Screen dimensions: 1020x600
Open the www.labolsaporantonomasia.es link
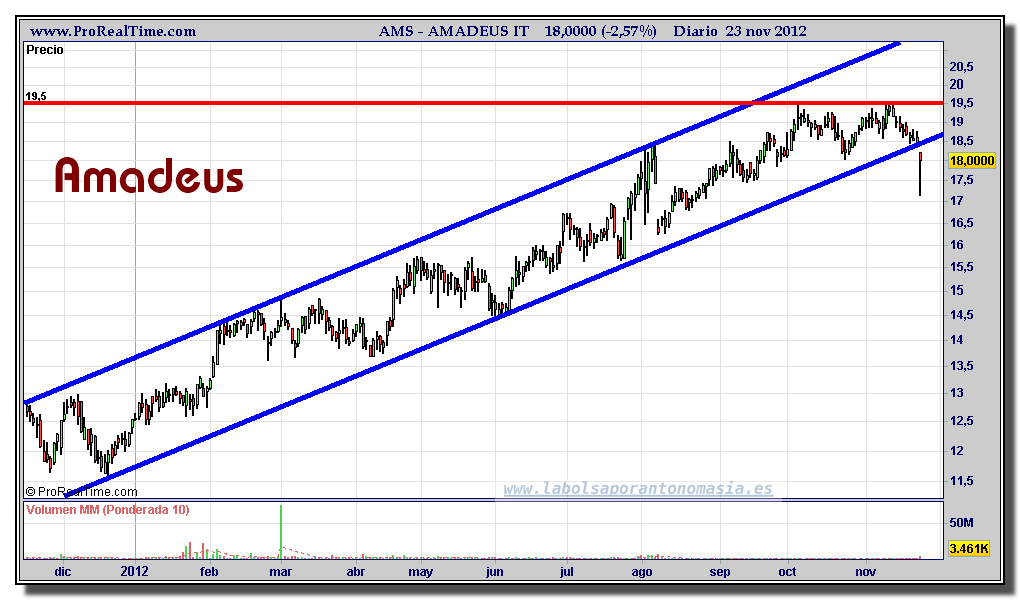click(x=638, y=489)
